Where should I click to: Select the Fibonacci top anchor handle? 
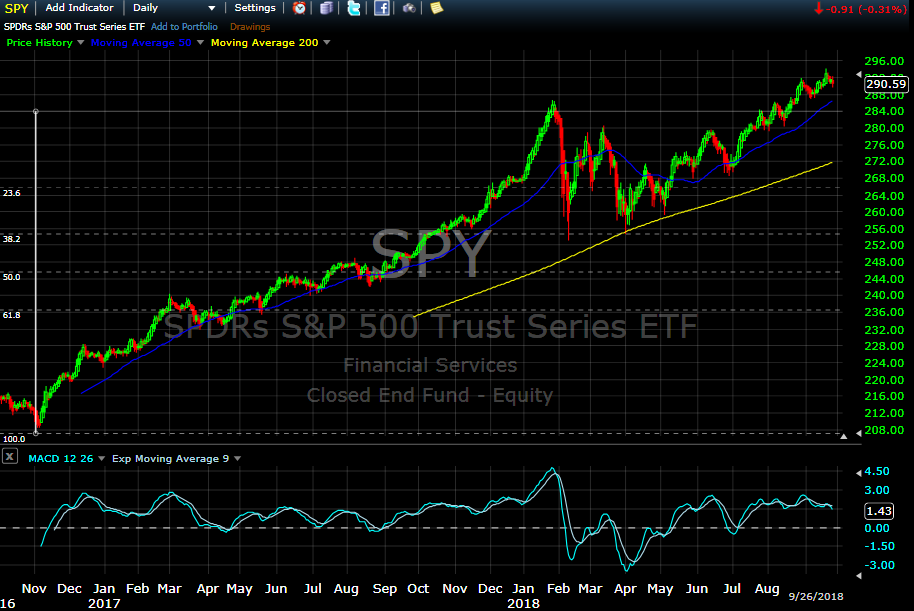[x=36, y=111]
